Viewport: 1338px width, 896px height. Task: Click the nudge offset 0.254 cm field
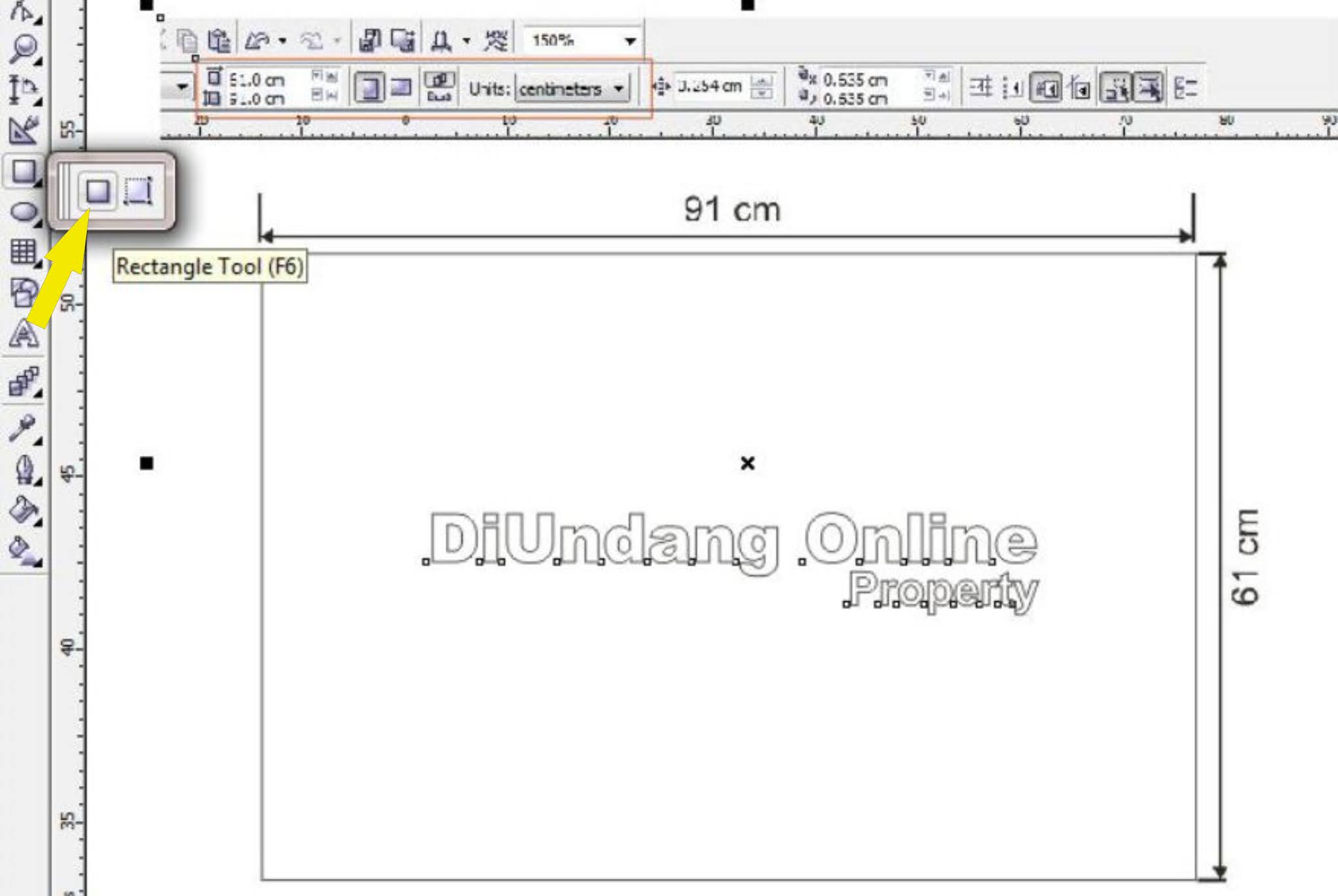[710, 86]
